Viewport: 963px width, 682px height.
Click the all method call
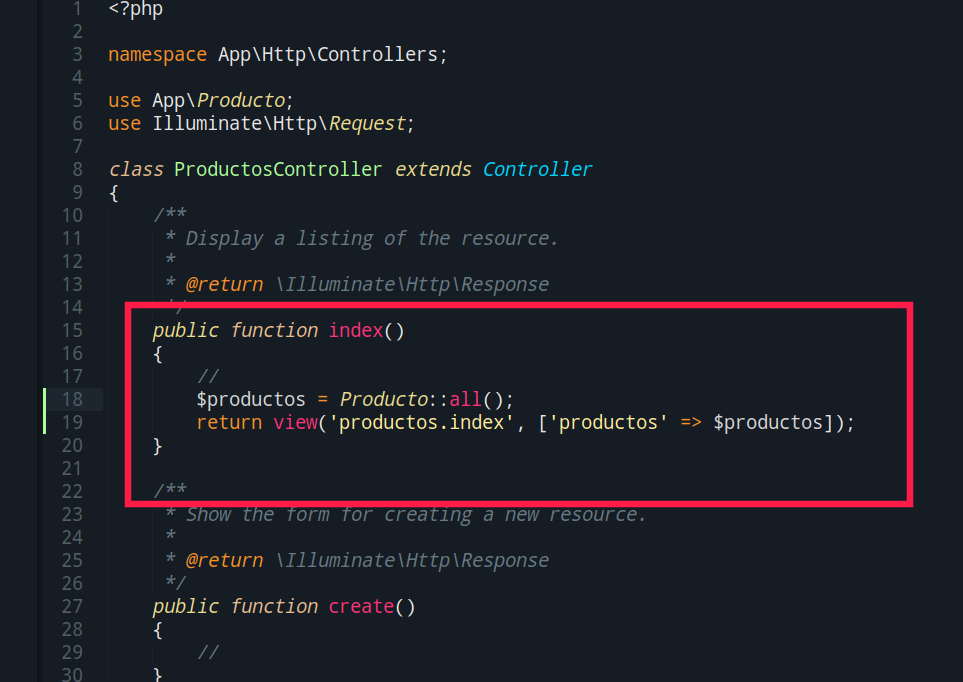click(x=465, y=400)
